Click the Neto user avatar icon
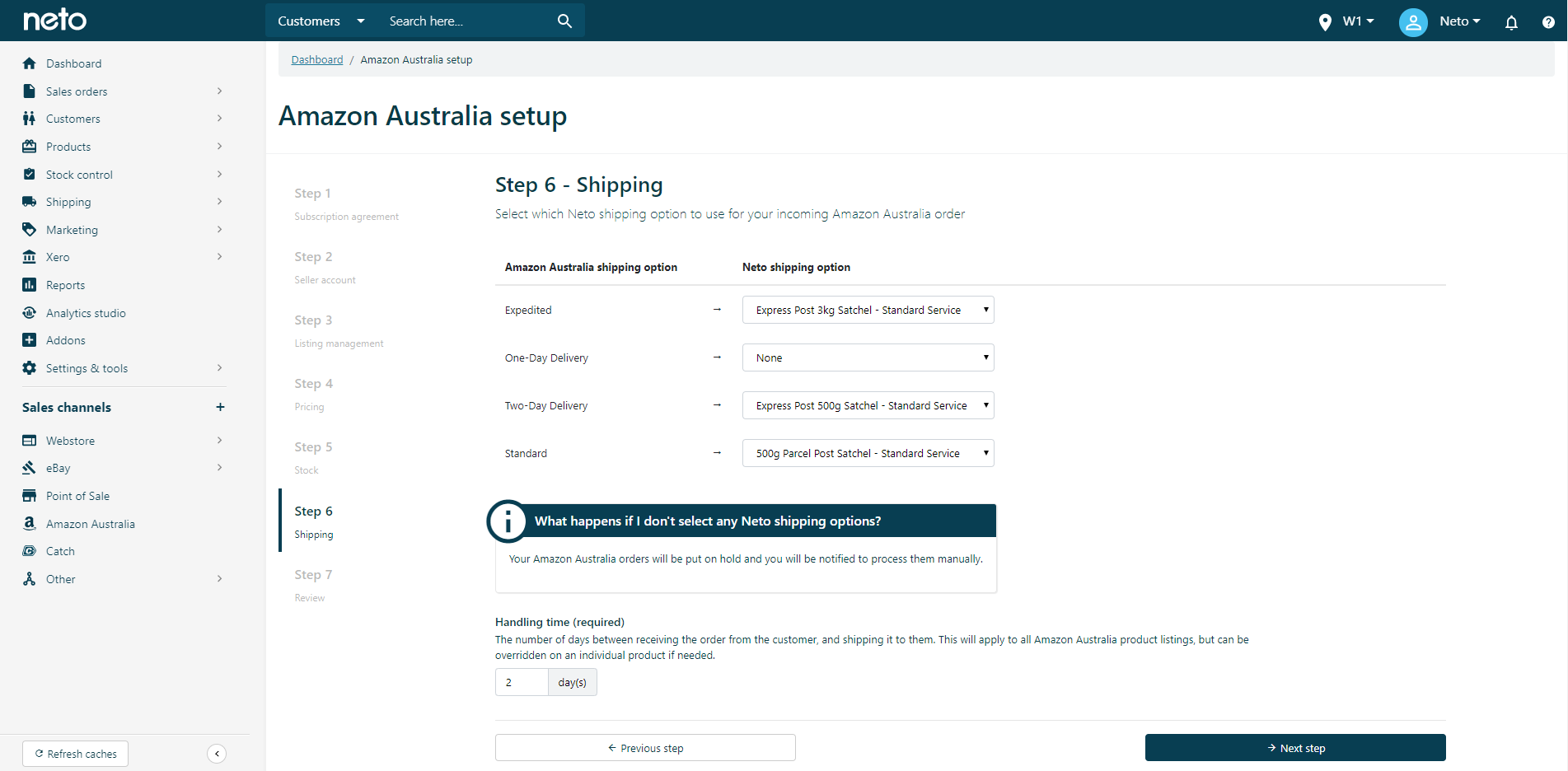This screenshot has height=771, width=1568. [1413, 21]
